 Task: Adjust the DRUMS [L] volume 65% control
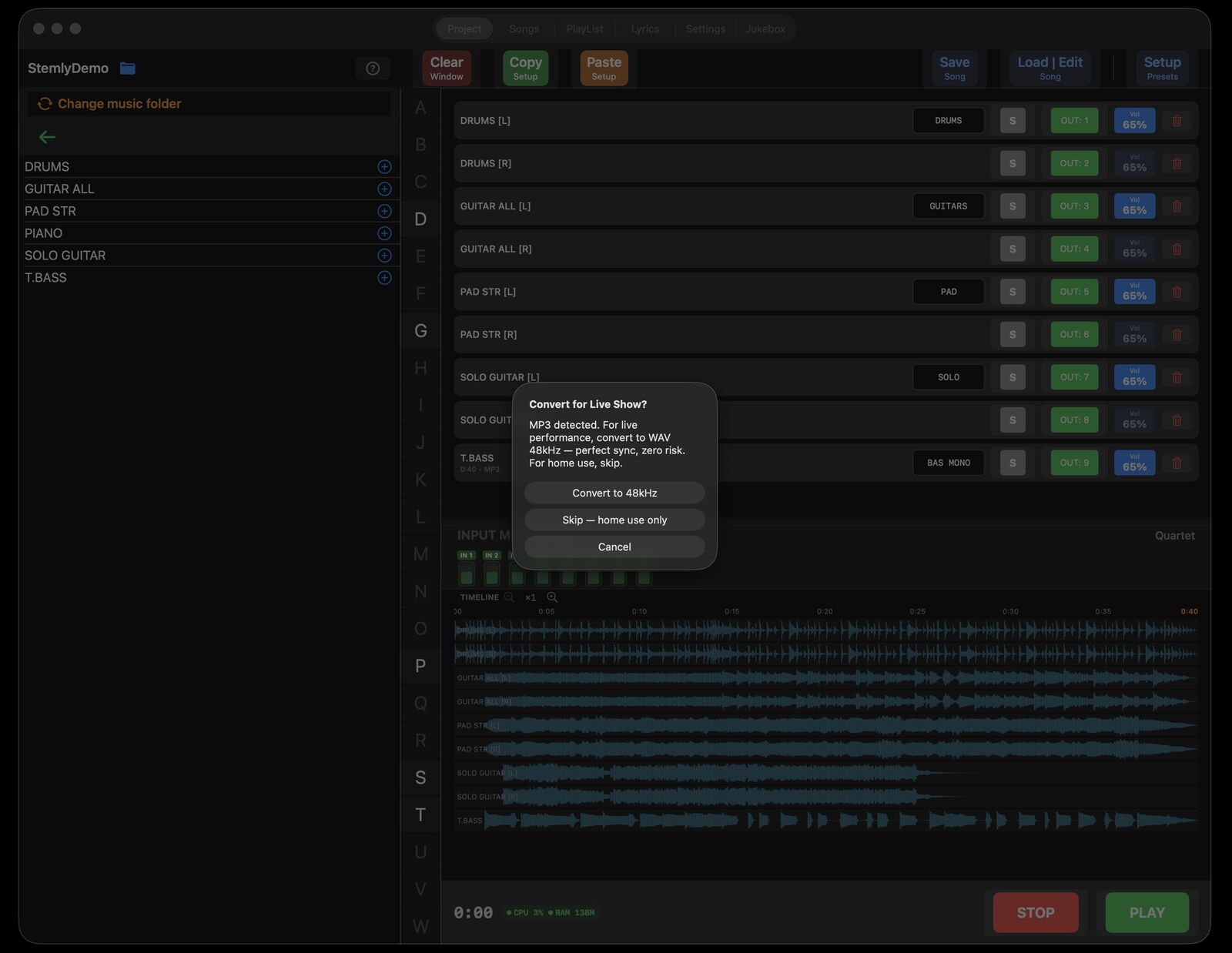(x=1134, y=121)
